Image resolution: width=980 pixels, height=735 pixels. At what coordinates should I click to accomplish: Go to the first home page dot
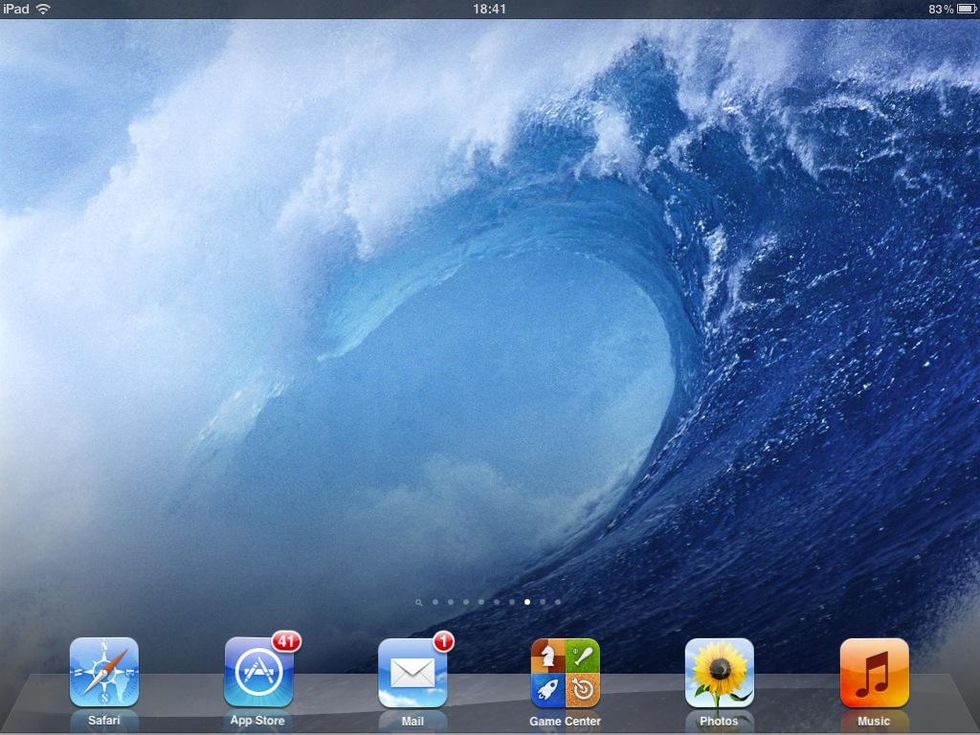pyautogui.click(x=435, y=602)
